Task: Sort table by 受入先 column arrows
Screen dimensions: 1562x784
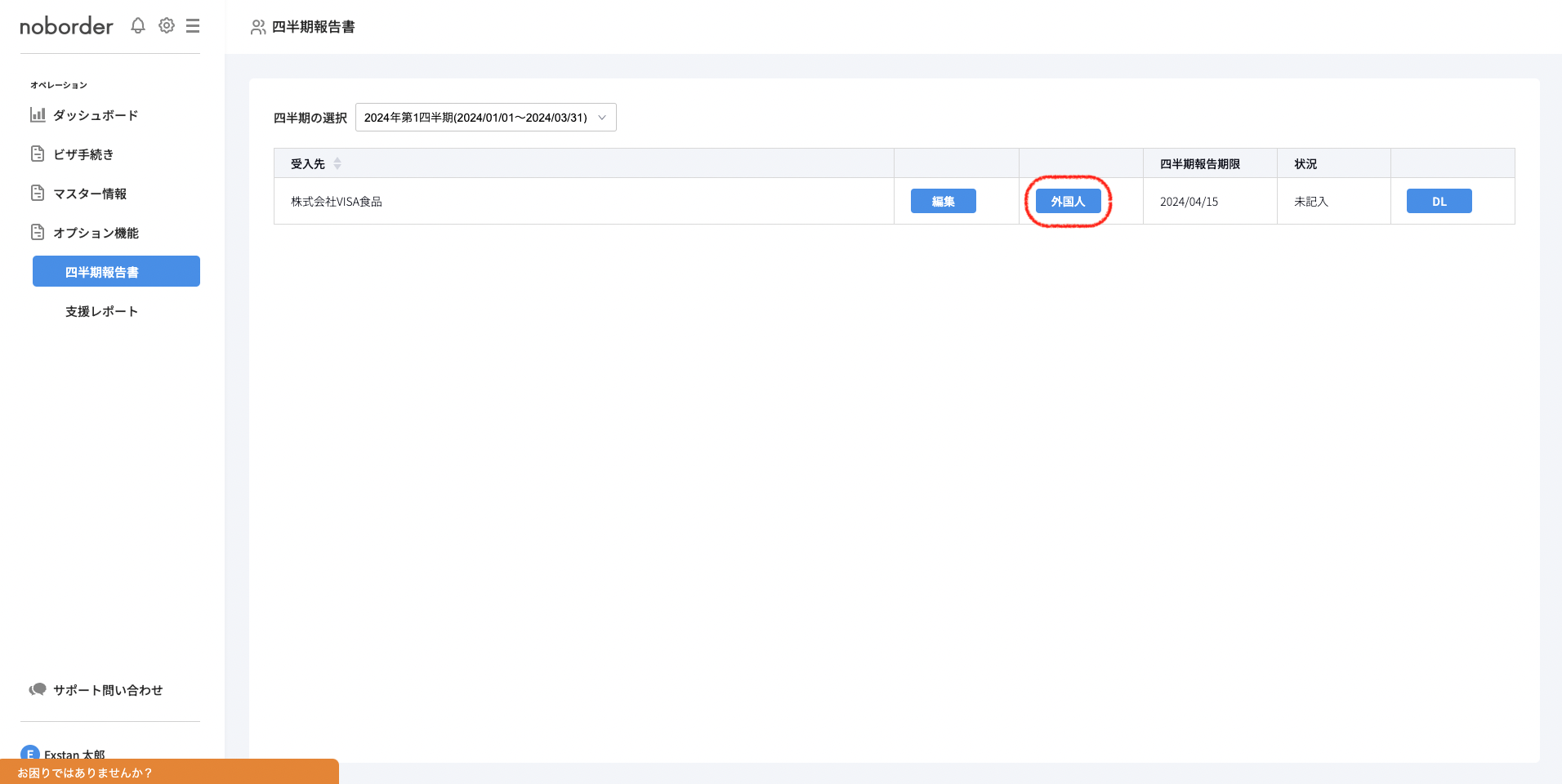Action: pos(337,164)
